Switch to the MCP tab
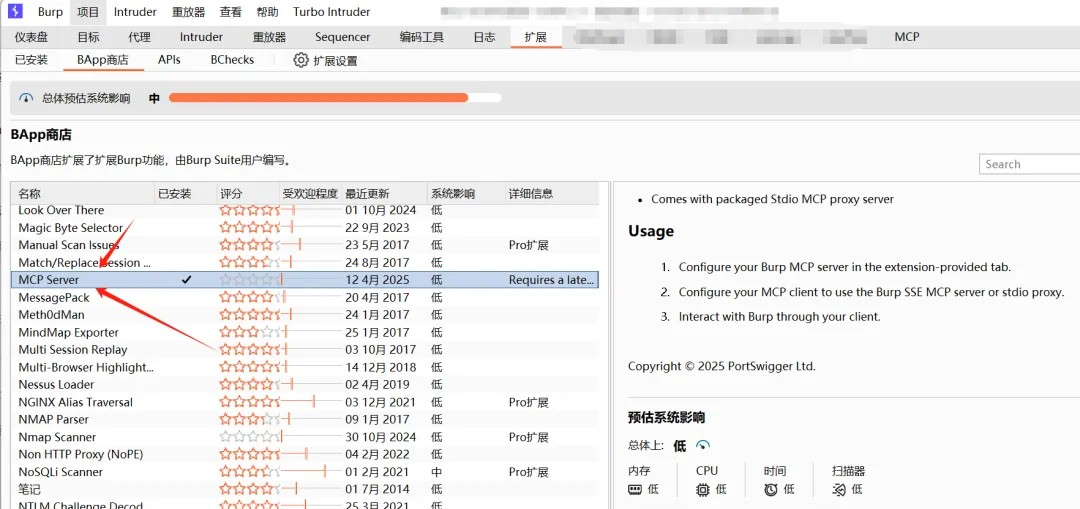1080x509 pixels. pos(906,37)
